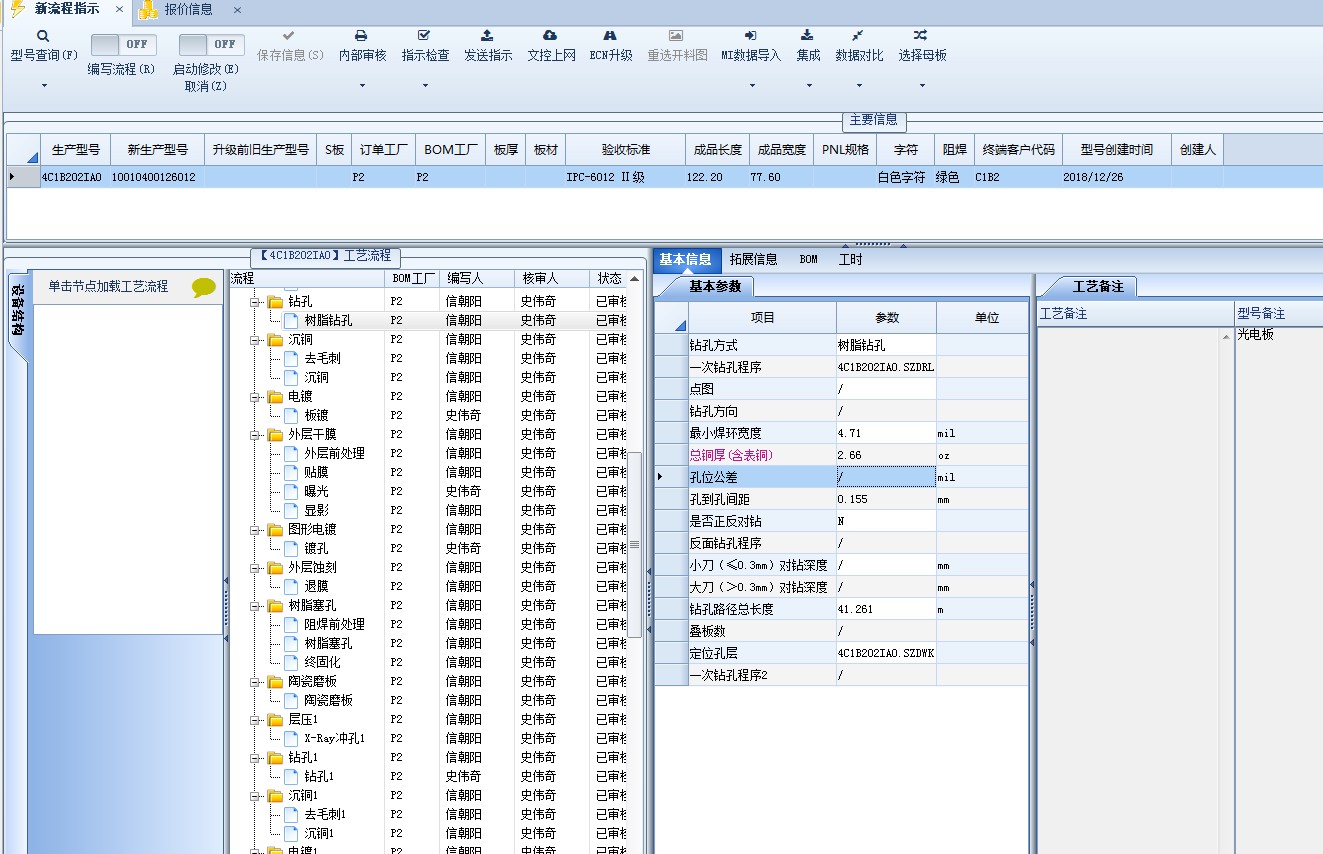Screen dimensions: 1323x854
Task: Click the ECN升级 toolbar icon
Action: [x=610, y=36]
